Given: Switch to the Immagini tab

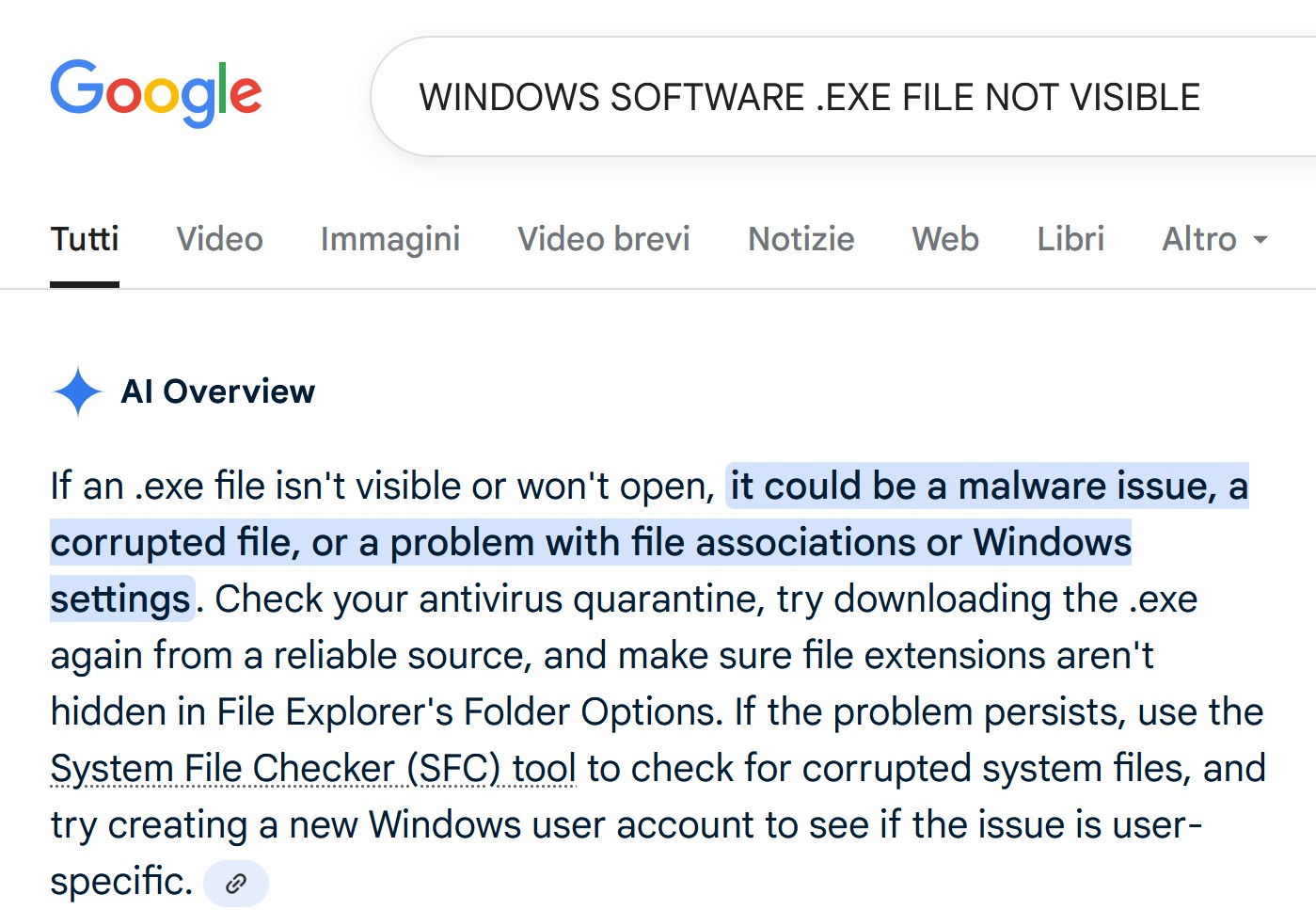Looking at the screenshot, I should click(x=390, y=239).
